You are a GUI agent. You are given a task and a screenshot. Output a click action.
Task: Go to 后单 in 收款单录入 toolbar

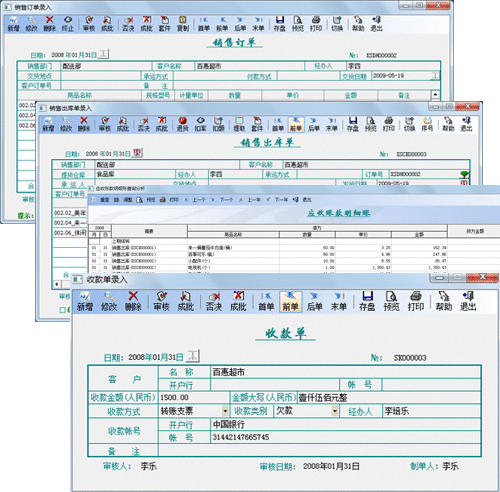click(x=314, y=301)
